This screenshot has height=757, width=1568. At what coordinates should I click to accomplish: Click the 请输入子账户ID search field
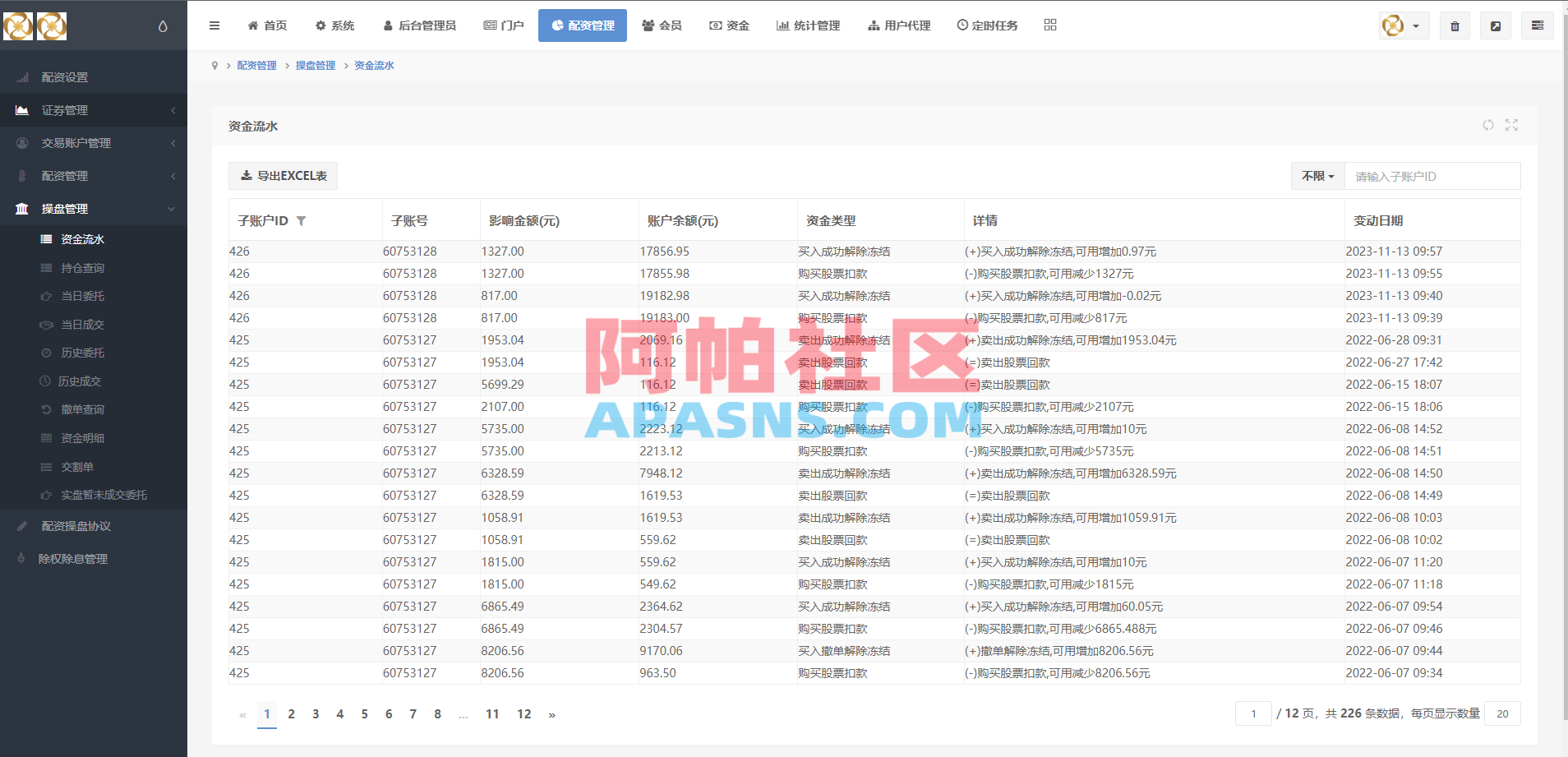[1432, 175]
